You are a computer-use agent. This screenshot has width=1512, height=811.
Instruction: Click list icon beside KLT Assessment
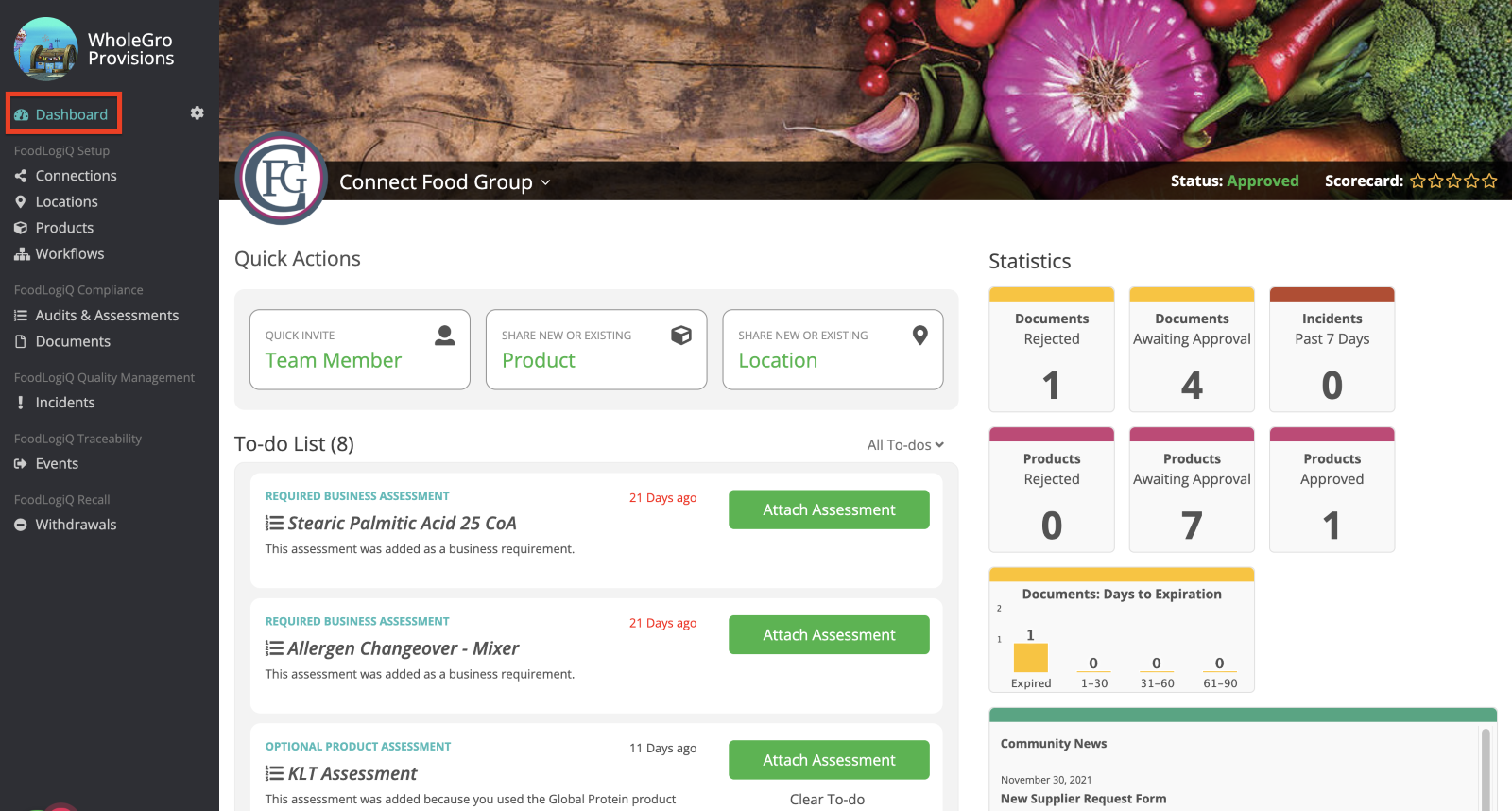[x=274, y=773]
